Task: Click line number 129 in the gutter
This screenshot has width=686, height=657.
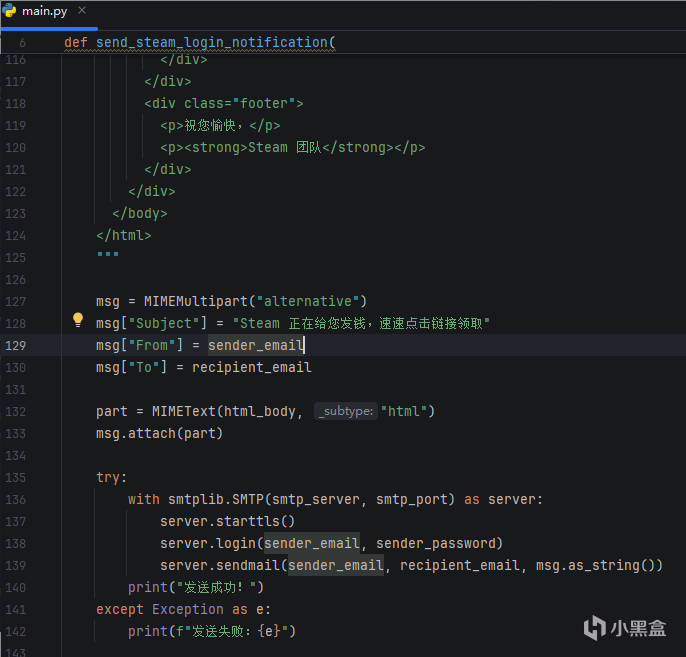Action: tap(15, 345)
